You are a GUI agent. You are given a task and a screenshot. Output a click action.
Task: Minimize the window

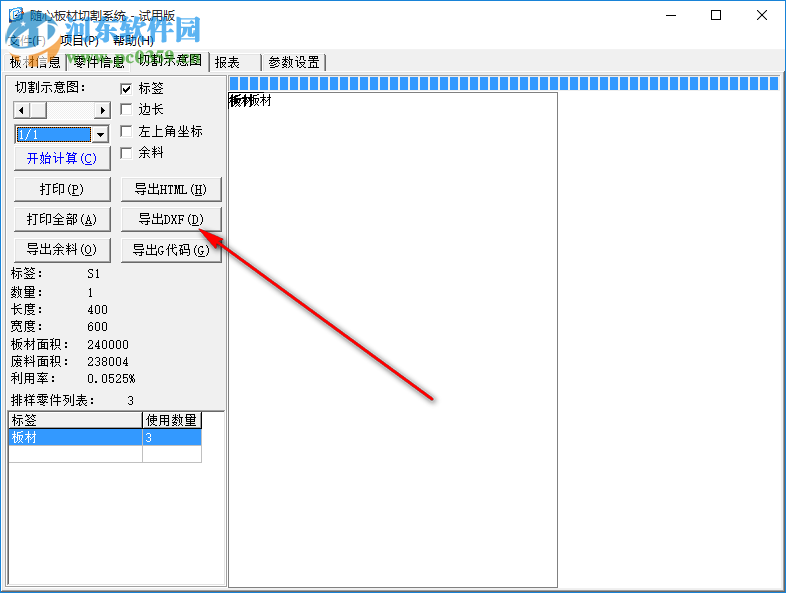coord(671,16)
